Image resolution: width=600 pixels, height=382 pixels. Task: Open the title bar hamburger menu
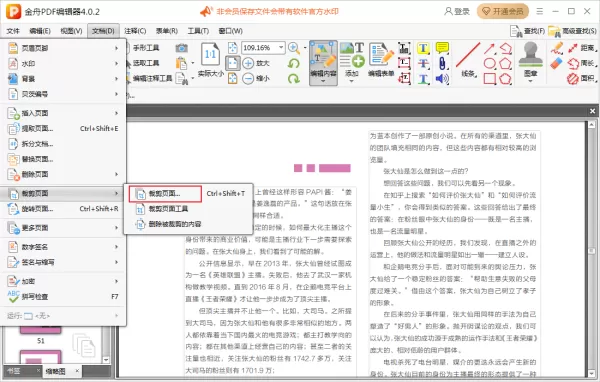click(x=540, y=11)
